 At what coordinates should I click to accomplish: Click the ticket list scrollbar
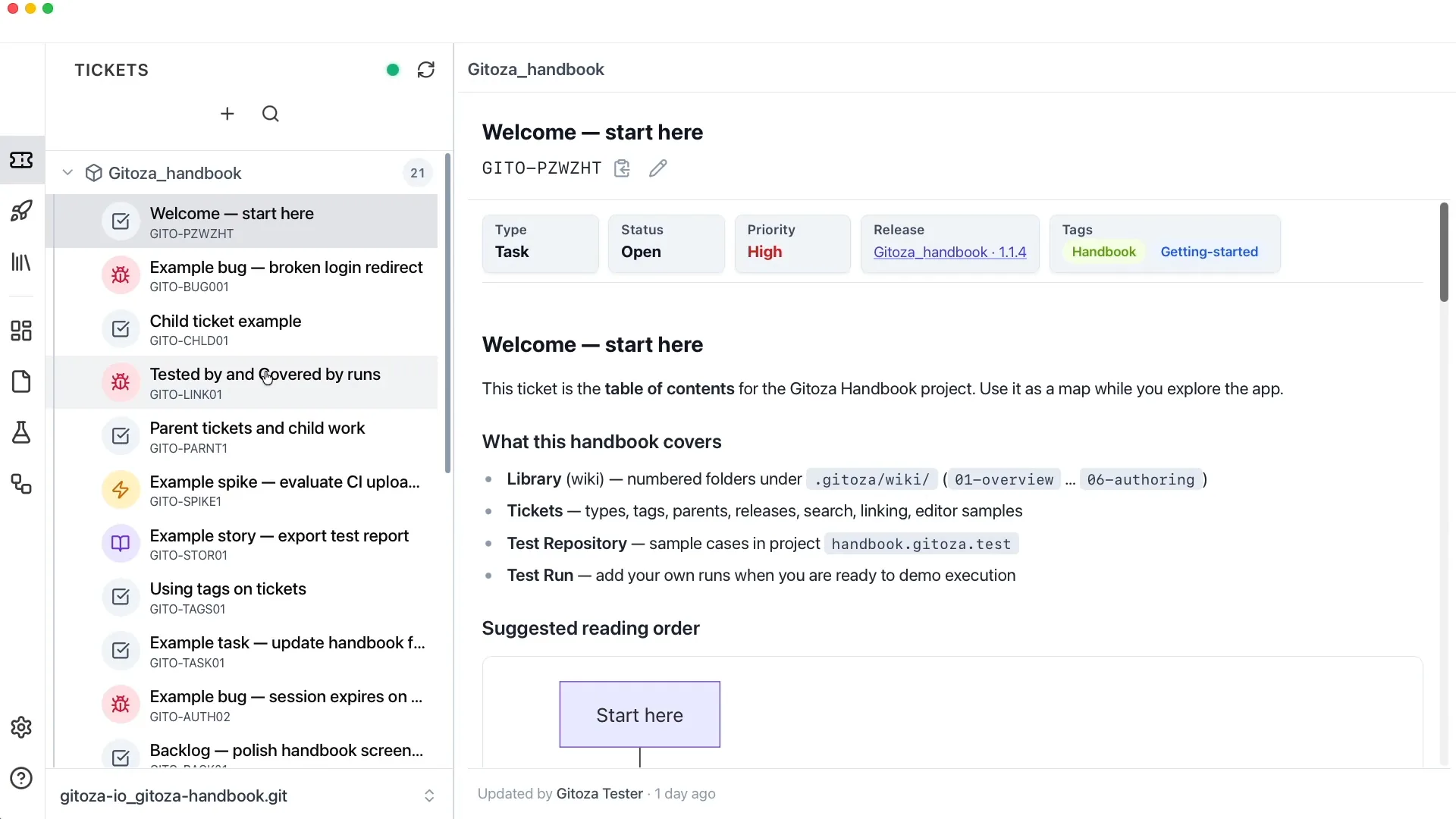447,313
